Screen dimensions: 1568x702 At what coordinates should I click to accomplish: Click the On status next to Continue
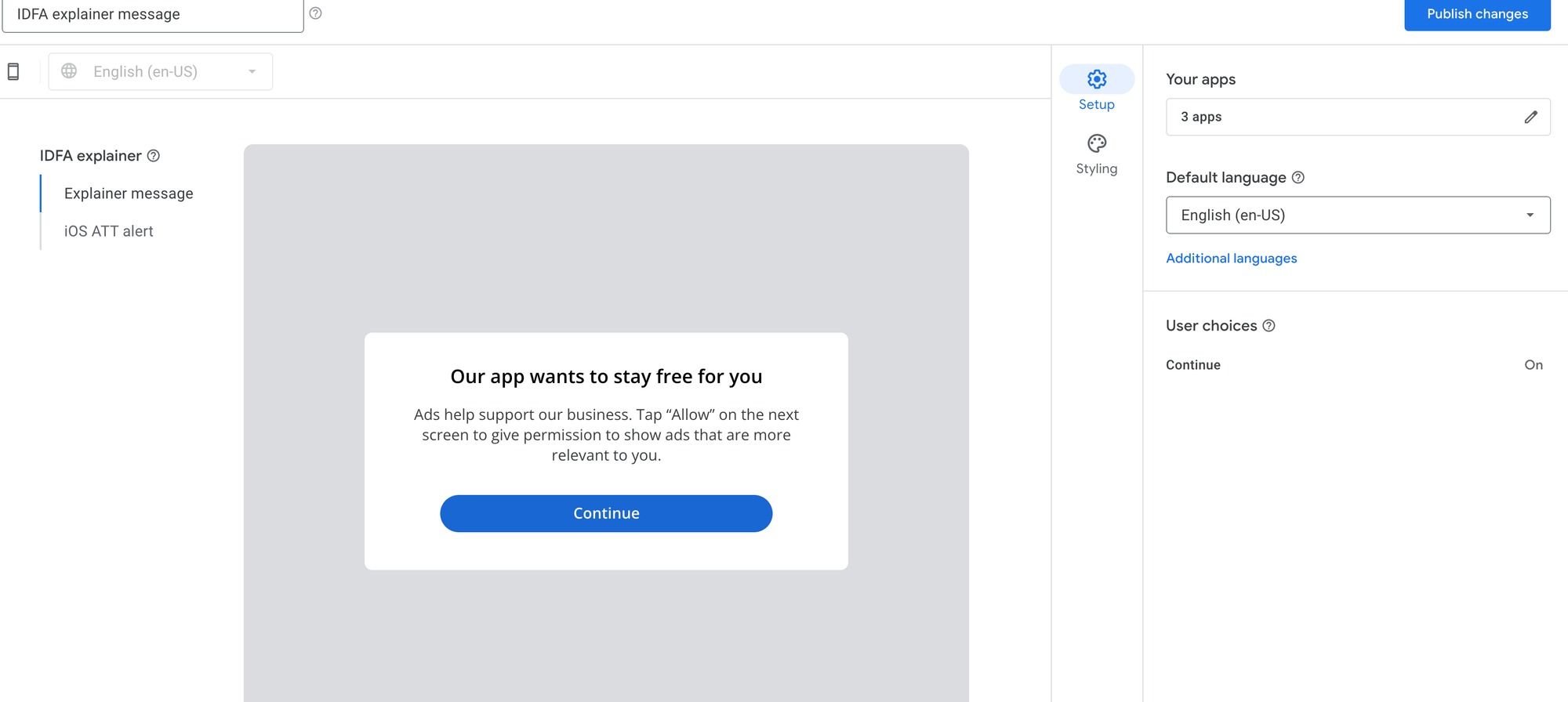coord(1534,365)
